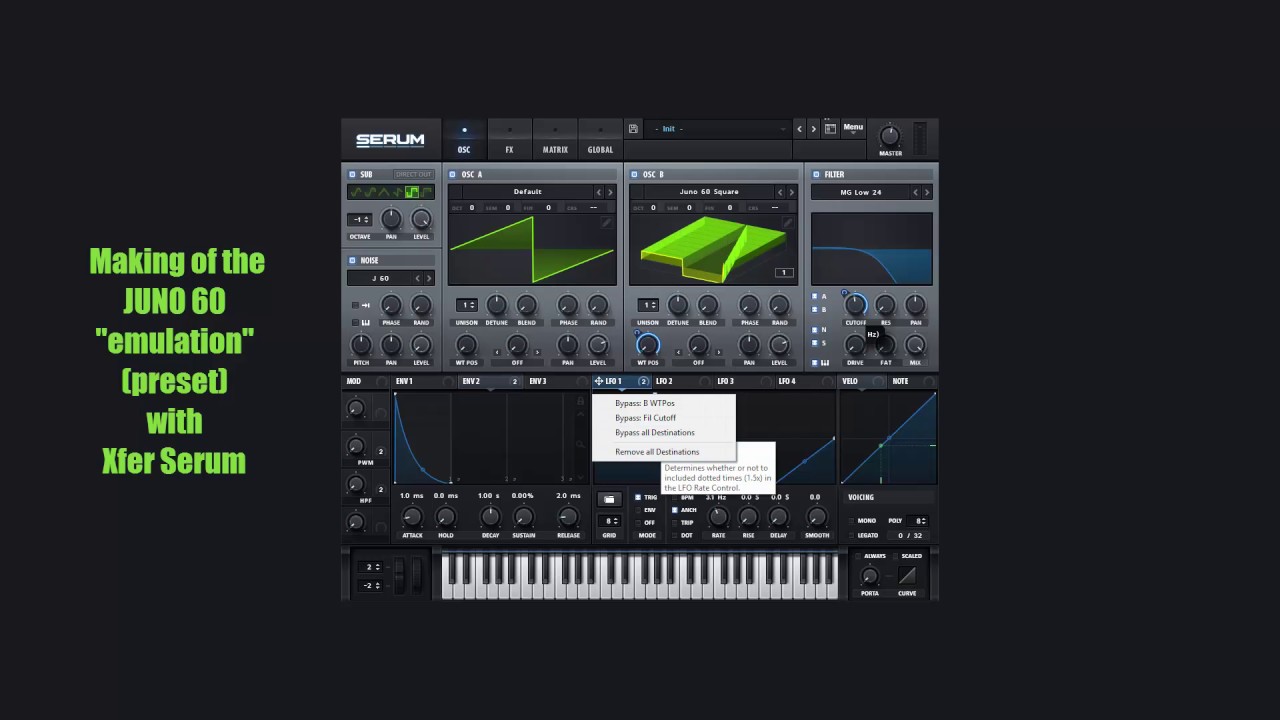Adjust the SUB octave stepper
This screenshot has width=1280, height=720.
(x=360, y=219)
